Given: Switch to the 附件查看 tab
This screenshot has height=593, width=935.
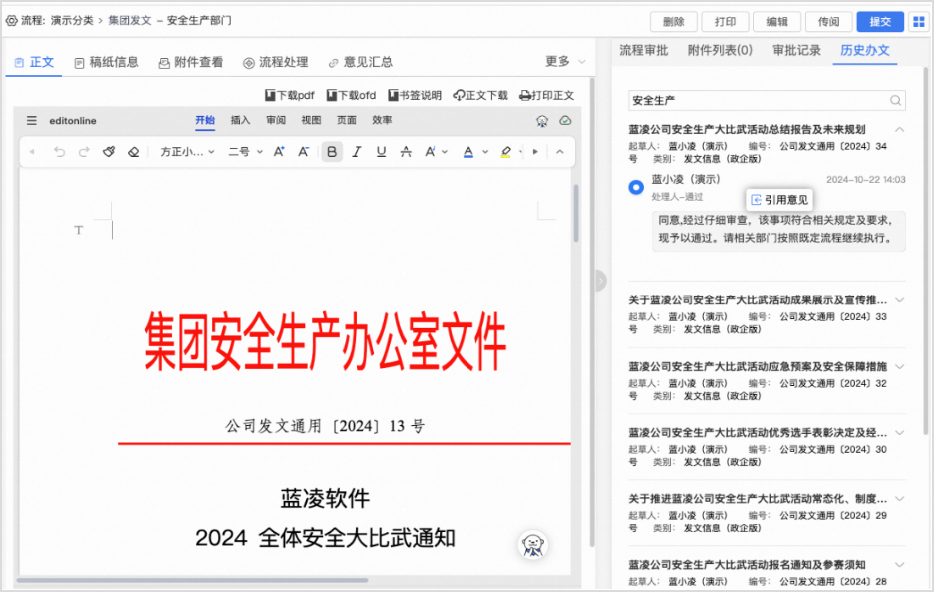Looking at the screenshot, I should pos(191,62).
